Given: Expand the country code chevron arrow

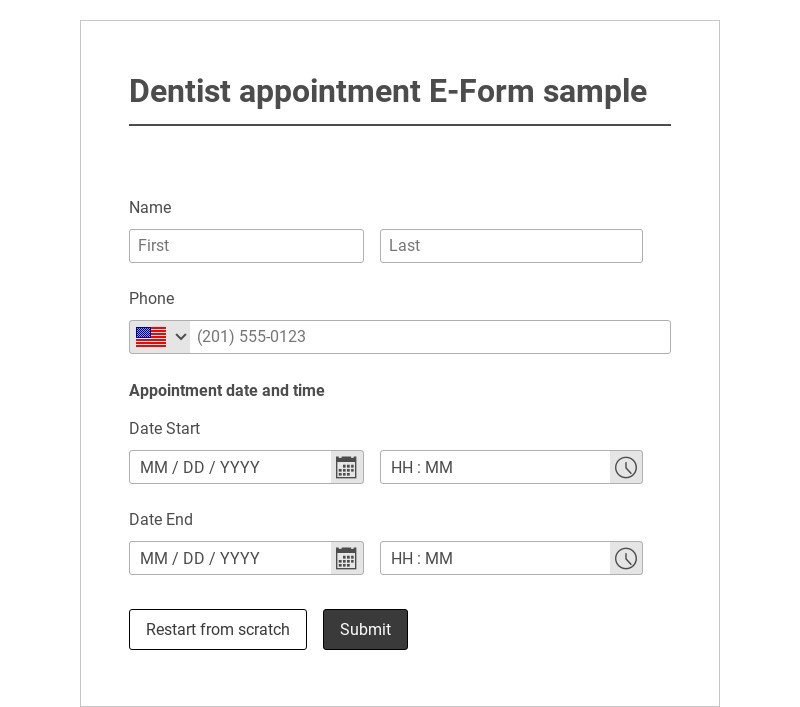Looking at the screenshot, I should pyautogui.click(x=180, y=337).
